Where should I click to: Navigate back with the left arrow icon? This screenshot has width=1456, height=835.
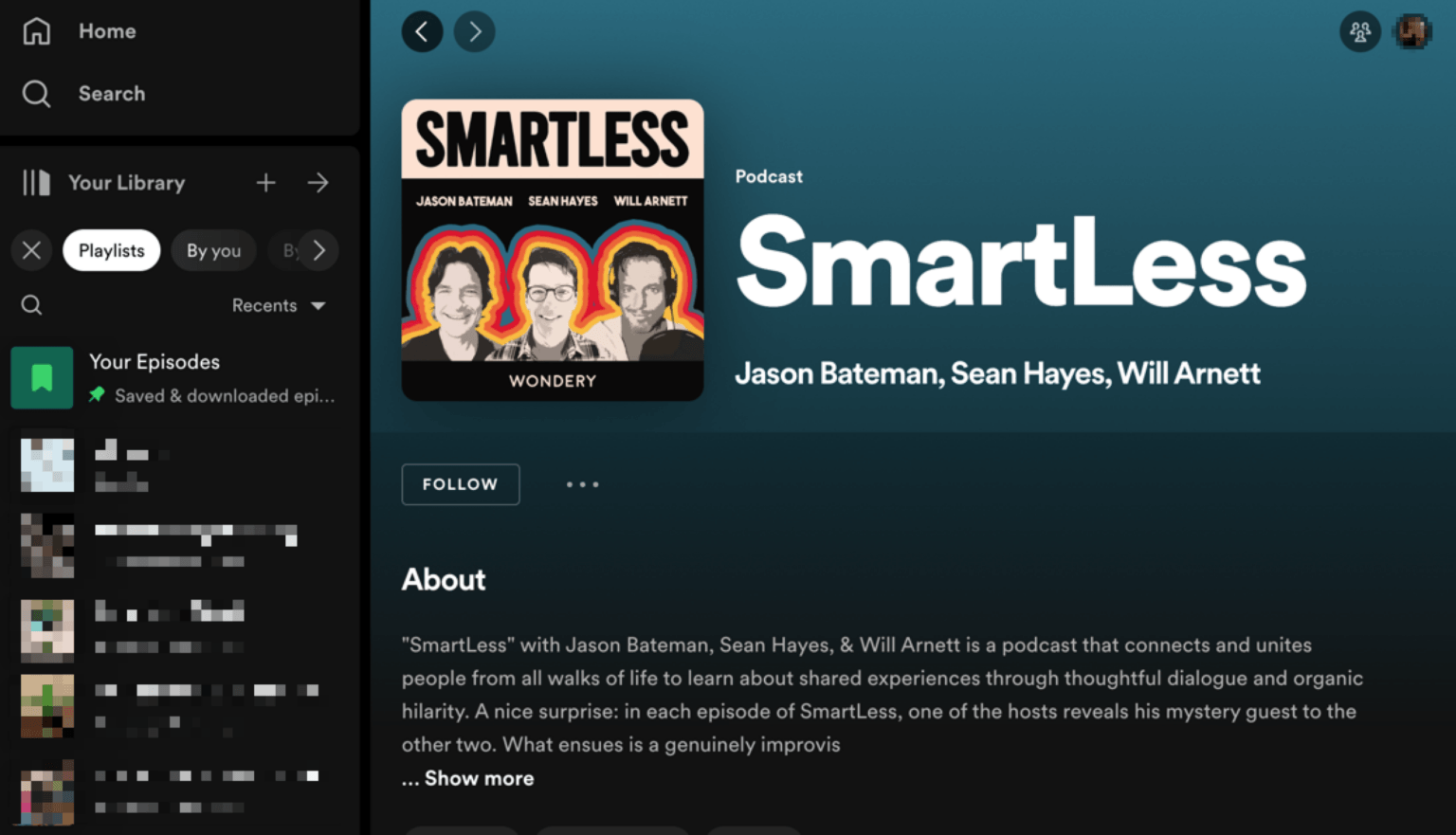coord(422,31)
